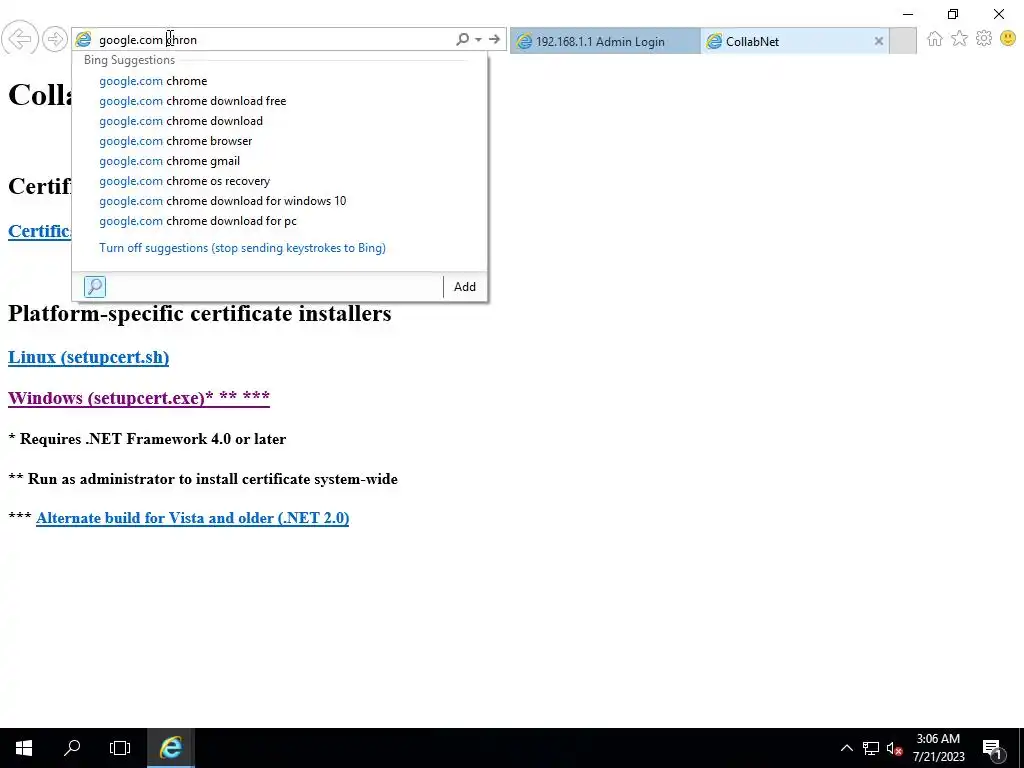Expand the address bar search dropdown arrow
Image resolution: width=1024 pixels, height=768 pixels.
point(478,40)
